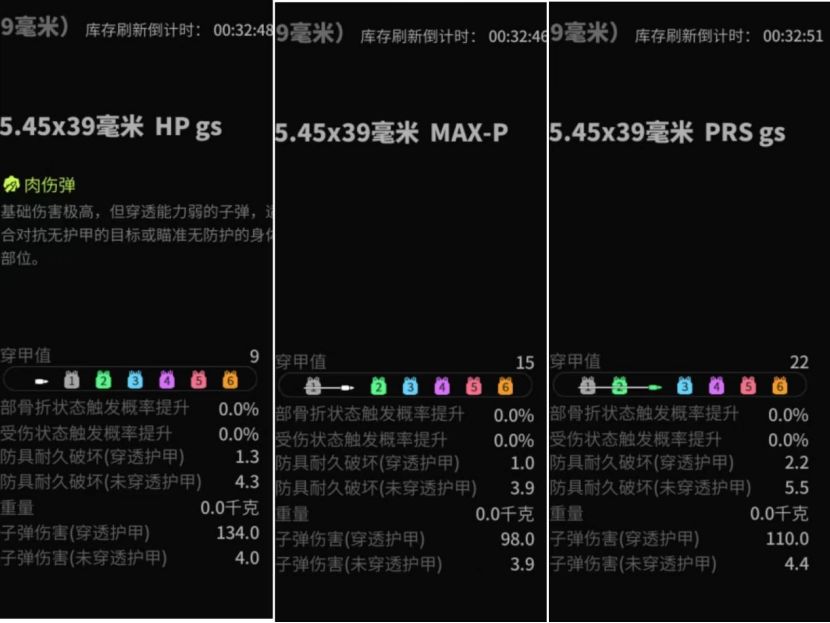Click orange armor level 6 icon in HP gs panel
The height and width of the screenshot is (623, 830).
(x=230, y=380)
